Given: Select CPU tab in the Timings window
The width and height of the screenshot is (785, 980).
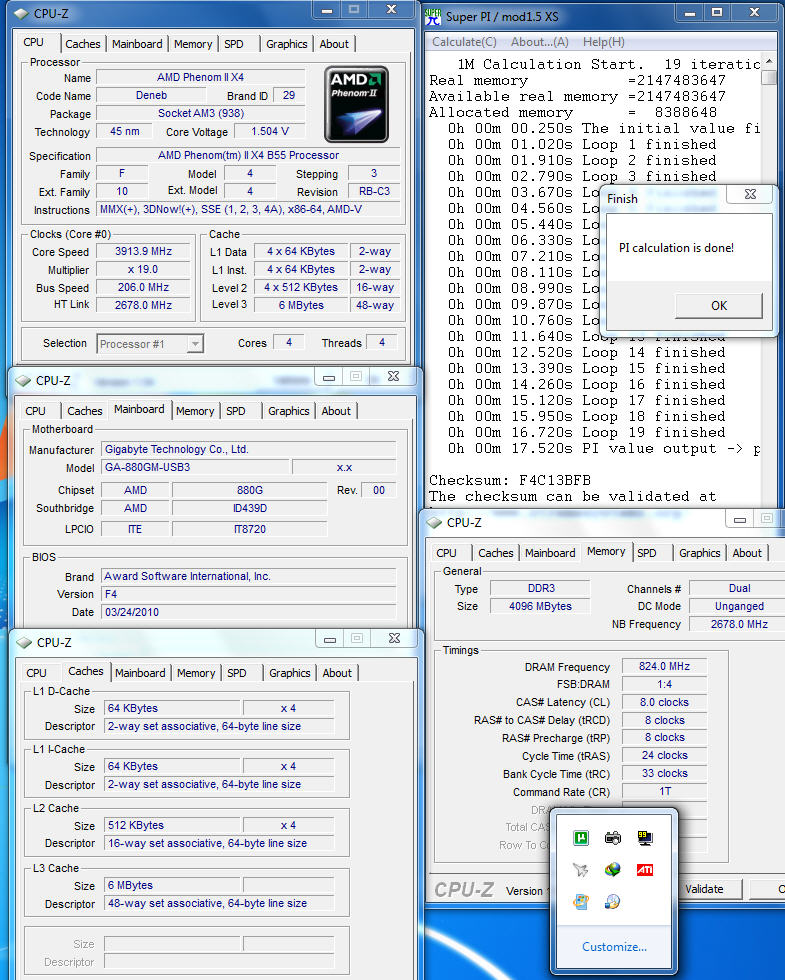Looking at the screenshot, I should [446, 552].
